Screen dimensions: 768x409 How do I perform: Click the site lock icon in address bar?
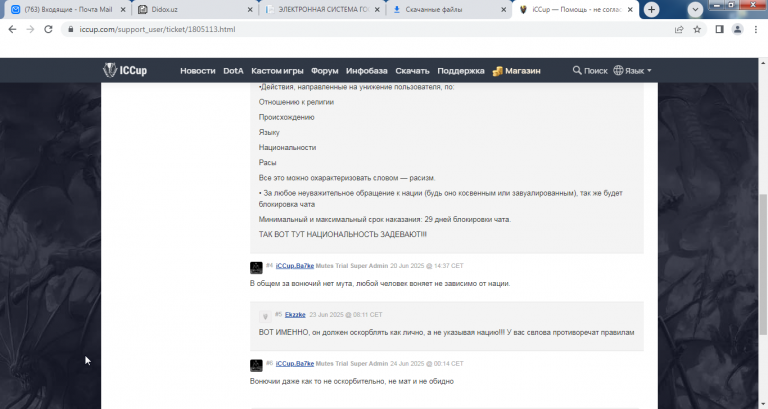click(x=71, y=29)
